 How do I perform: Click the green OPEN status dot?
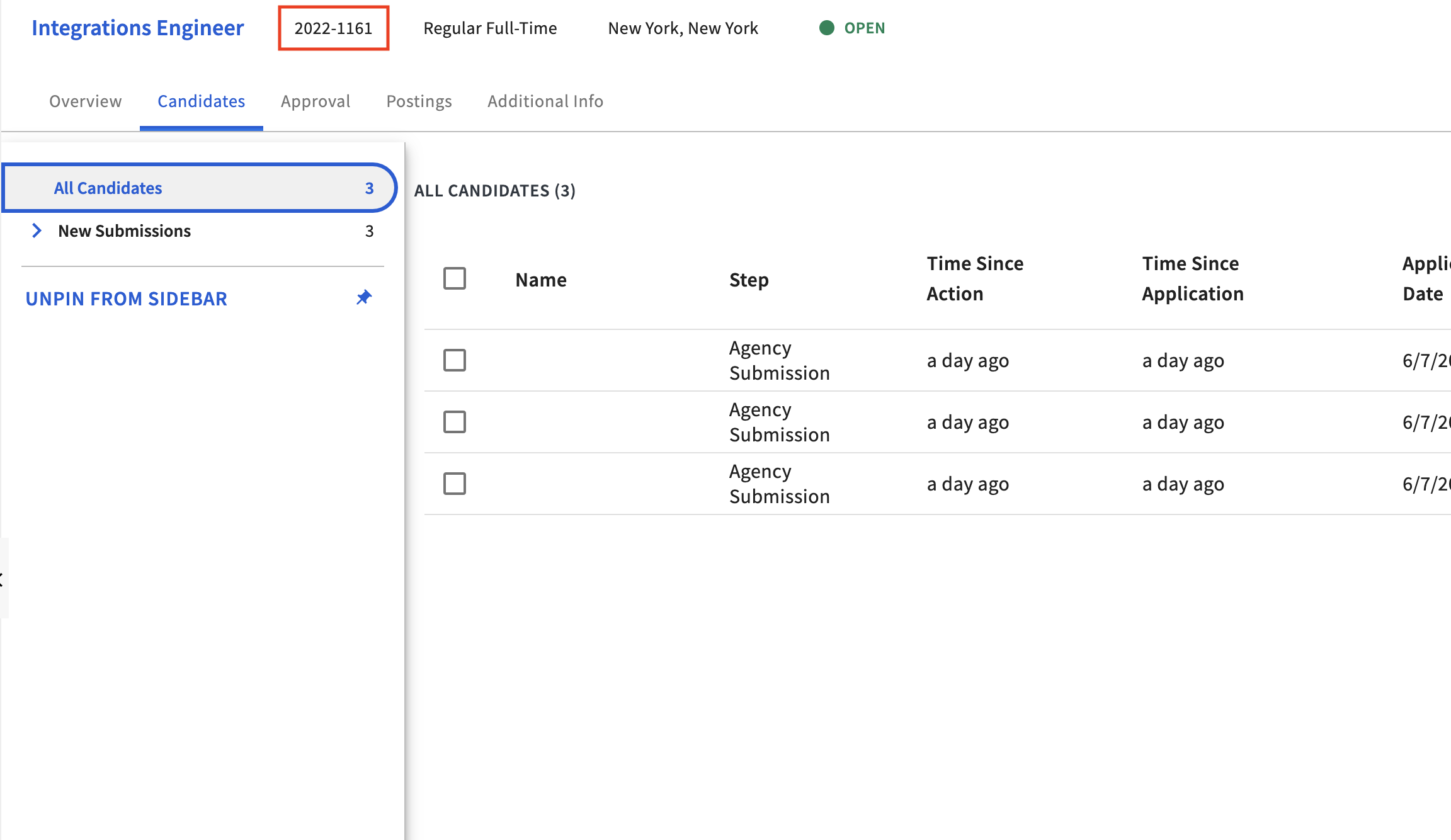[827, 28]
